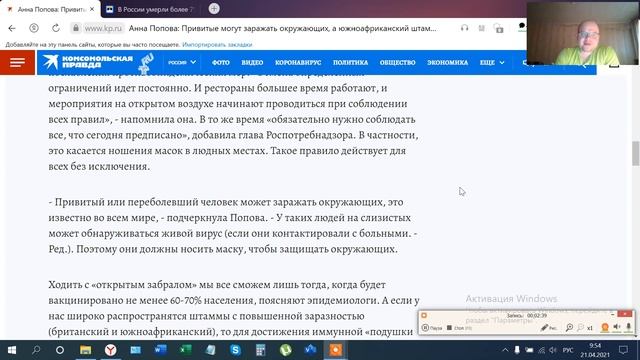This screenshot has height=360, width=640.
Task: Open the clock showing 9:54
Action: [595, 350]
